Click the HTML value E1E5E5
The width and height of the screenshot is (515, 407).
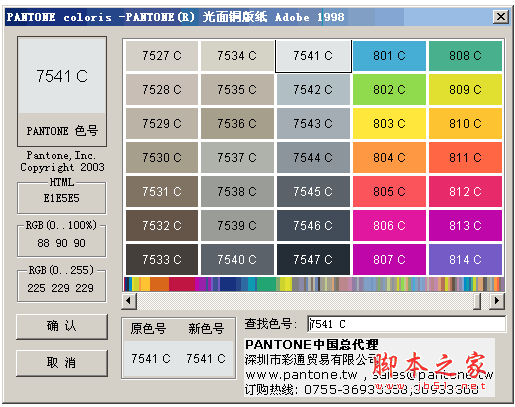tap(62, 198)
